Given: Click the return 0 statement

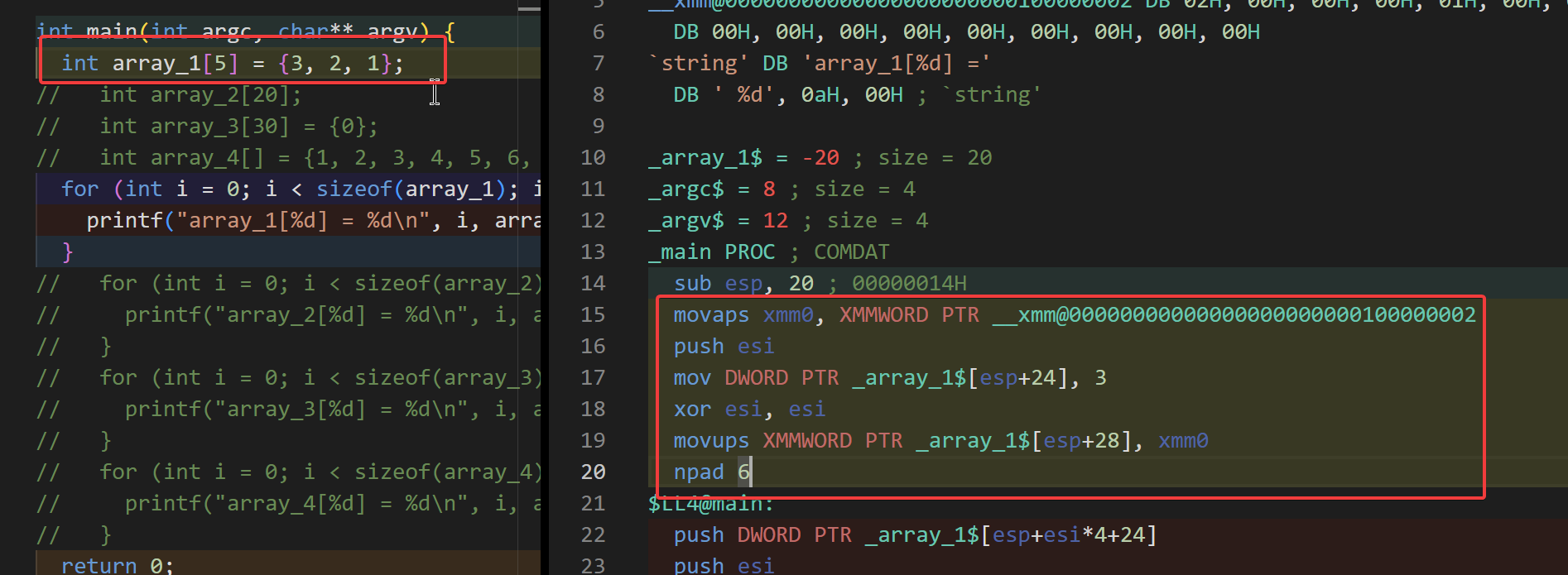Looking at the screenshot, I should tap(116, 565).
